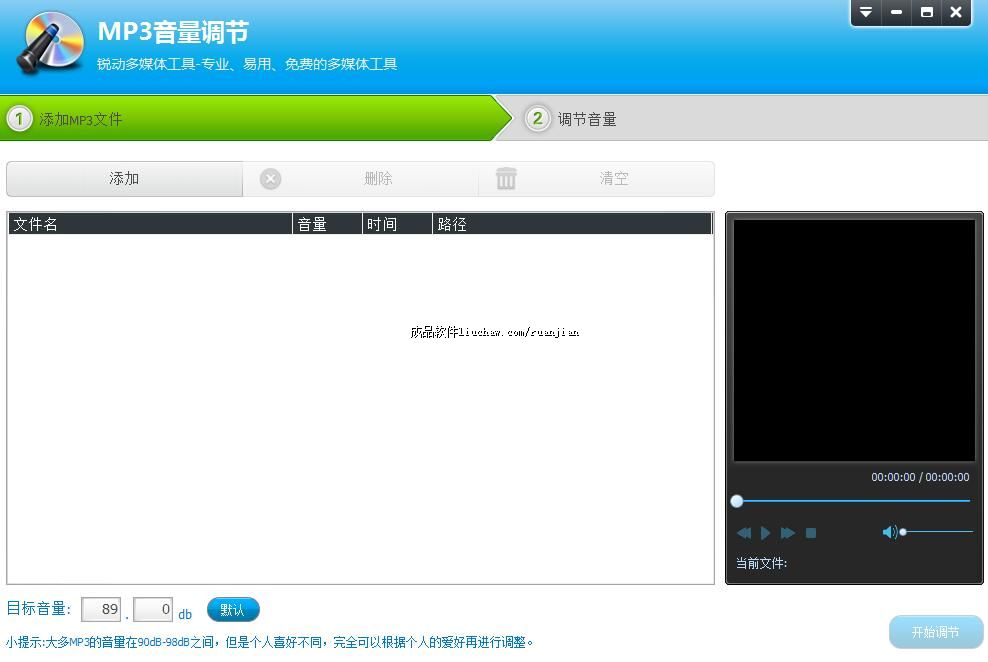This screenshot has width=988, height=662.
Task: Click the 添加 button to add files
Action: (124, 179)
